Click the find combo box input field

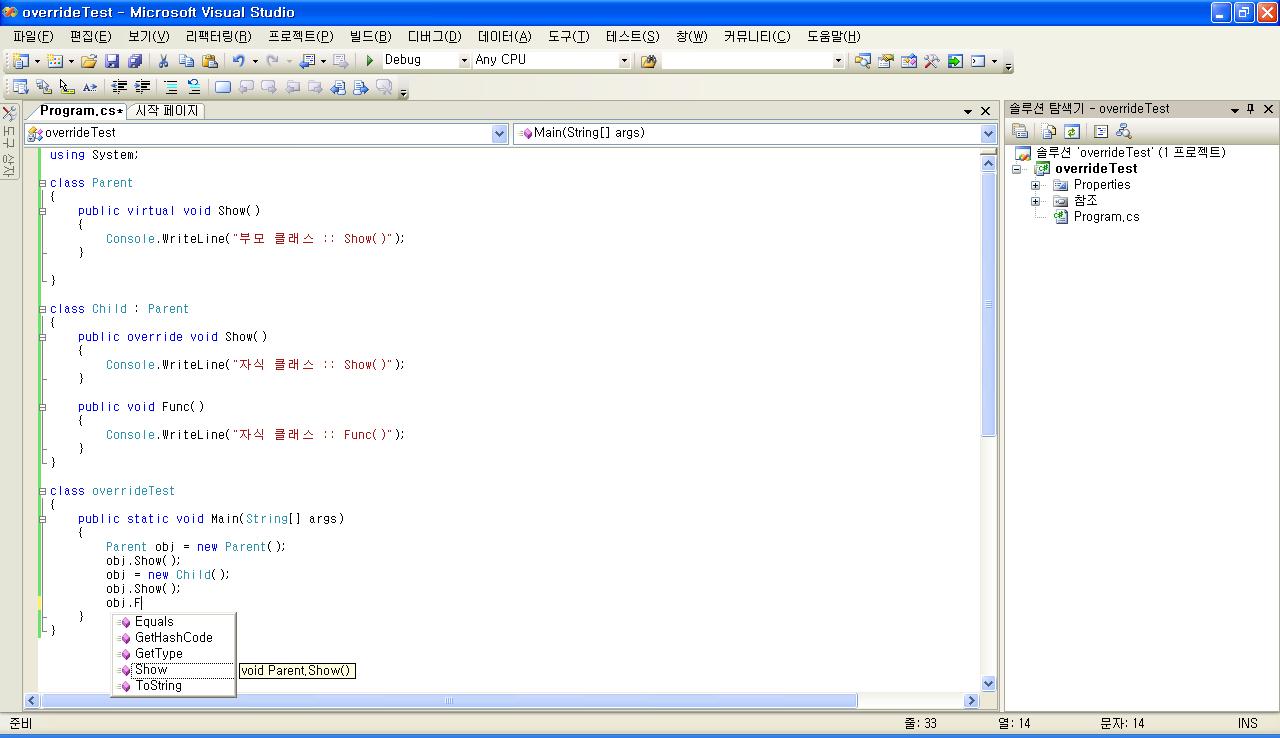[746, 61]
